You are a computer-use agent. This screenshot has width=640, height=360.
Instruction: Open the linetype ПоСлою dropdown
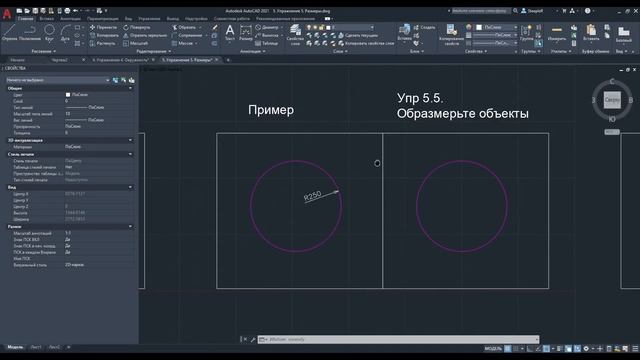tap(495, 43)
